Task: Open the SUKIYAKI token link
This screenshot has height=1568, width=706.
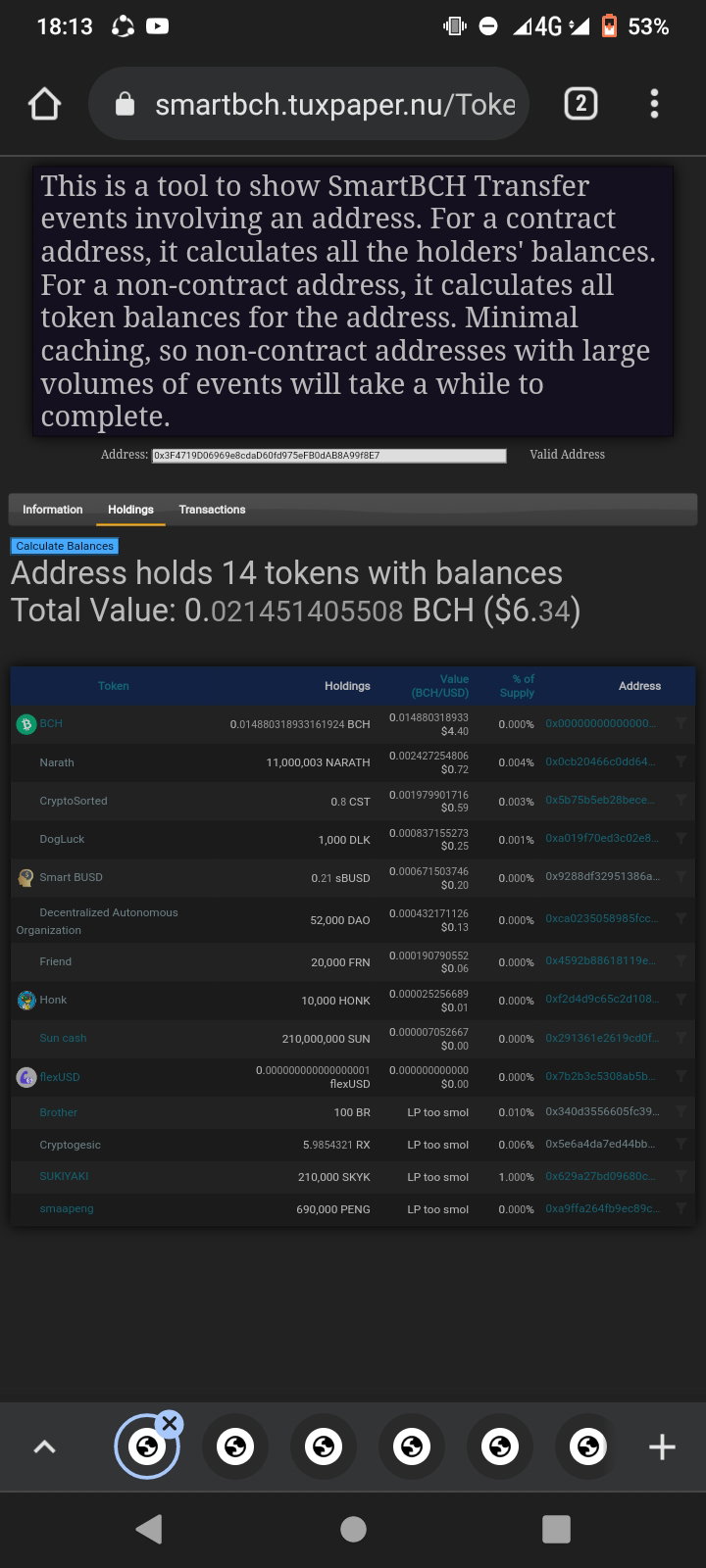Action: (64, 1176)
